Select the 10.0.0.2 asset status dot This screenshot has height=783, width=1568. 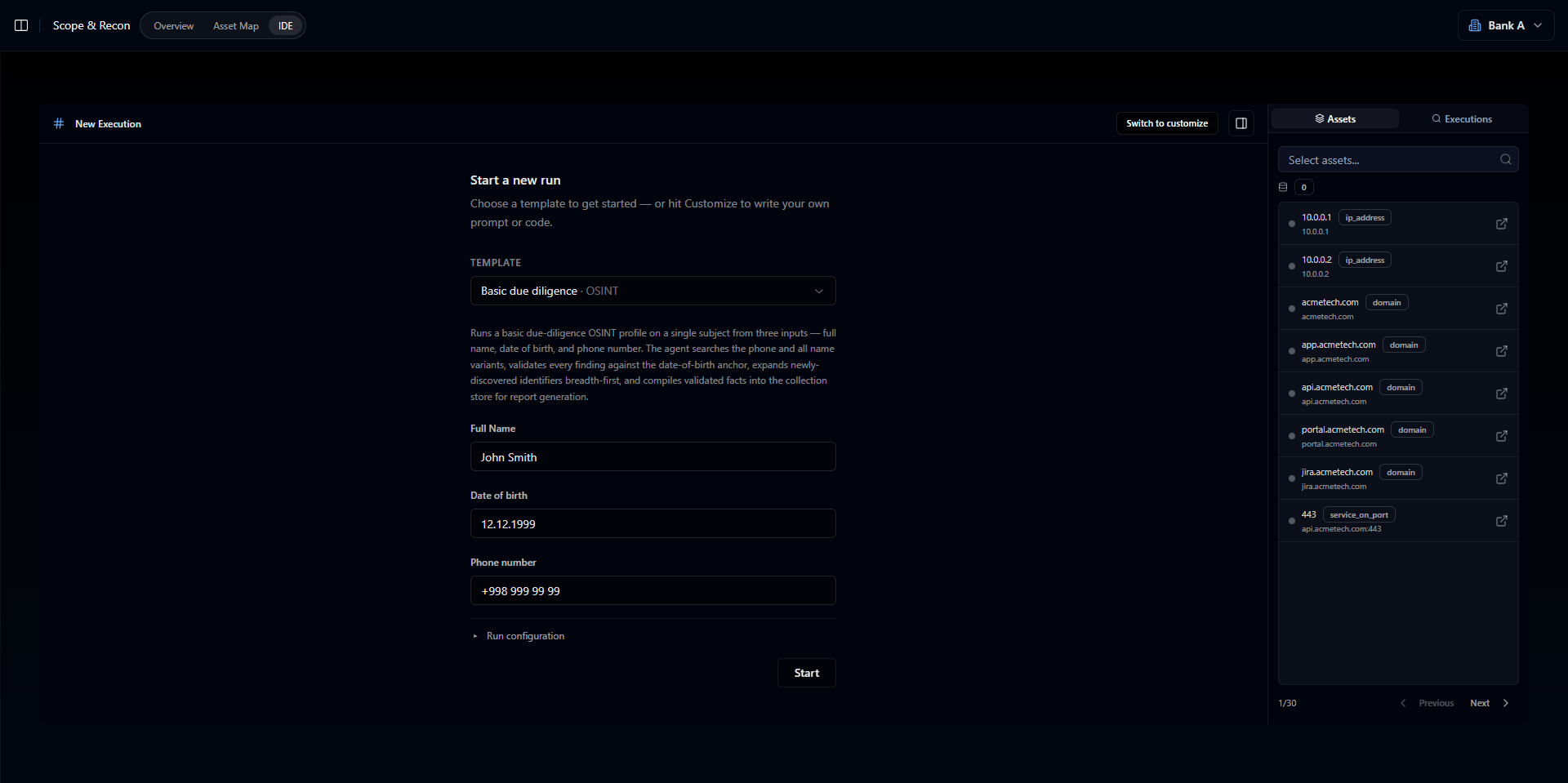pyautogui.click(x=1291, y=266)
